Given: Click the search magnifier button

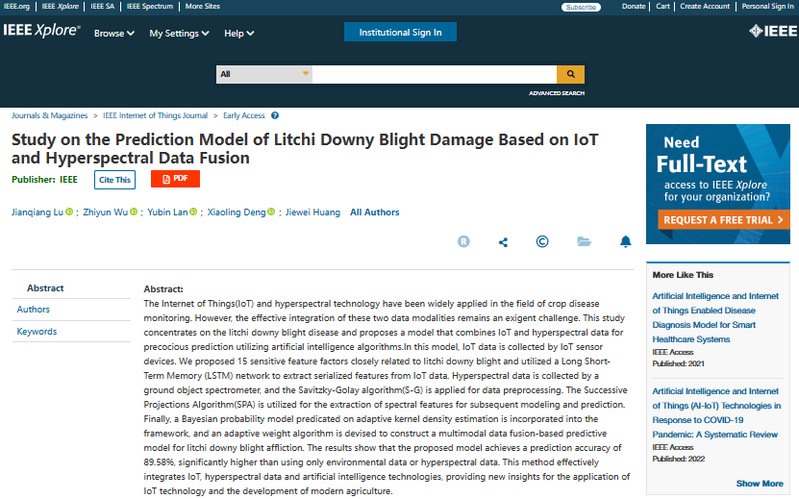Looking at the screenshot, I should [x=570, y=73].
